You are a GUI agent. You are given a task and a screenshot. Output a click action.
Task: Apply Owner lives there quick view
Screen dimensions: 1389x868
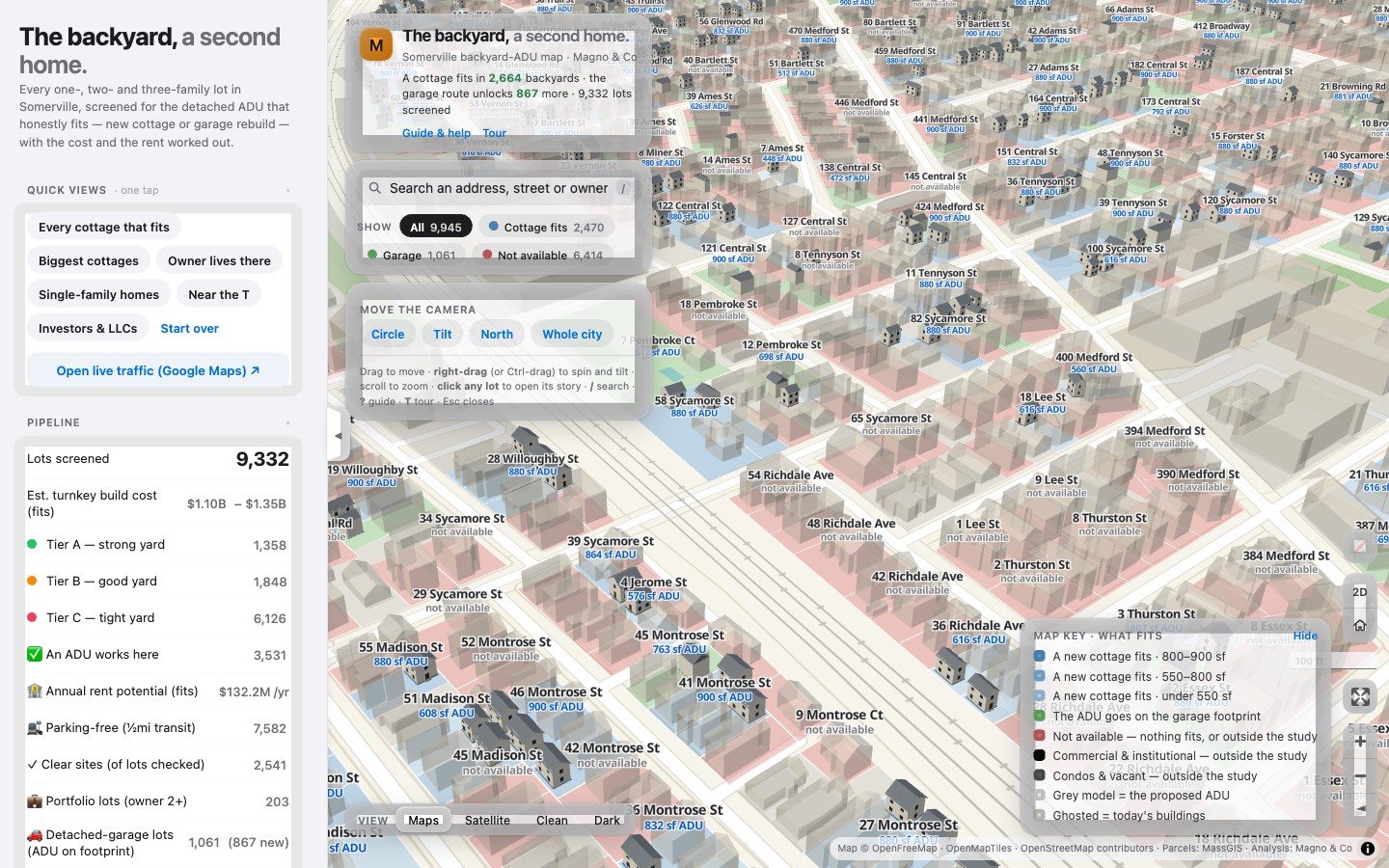(219, 260)
